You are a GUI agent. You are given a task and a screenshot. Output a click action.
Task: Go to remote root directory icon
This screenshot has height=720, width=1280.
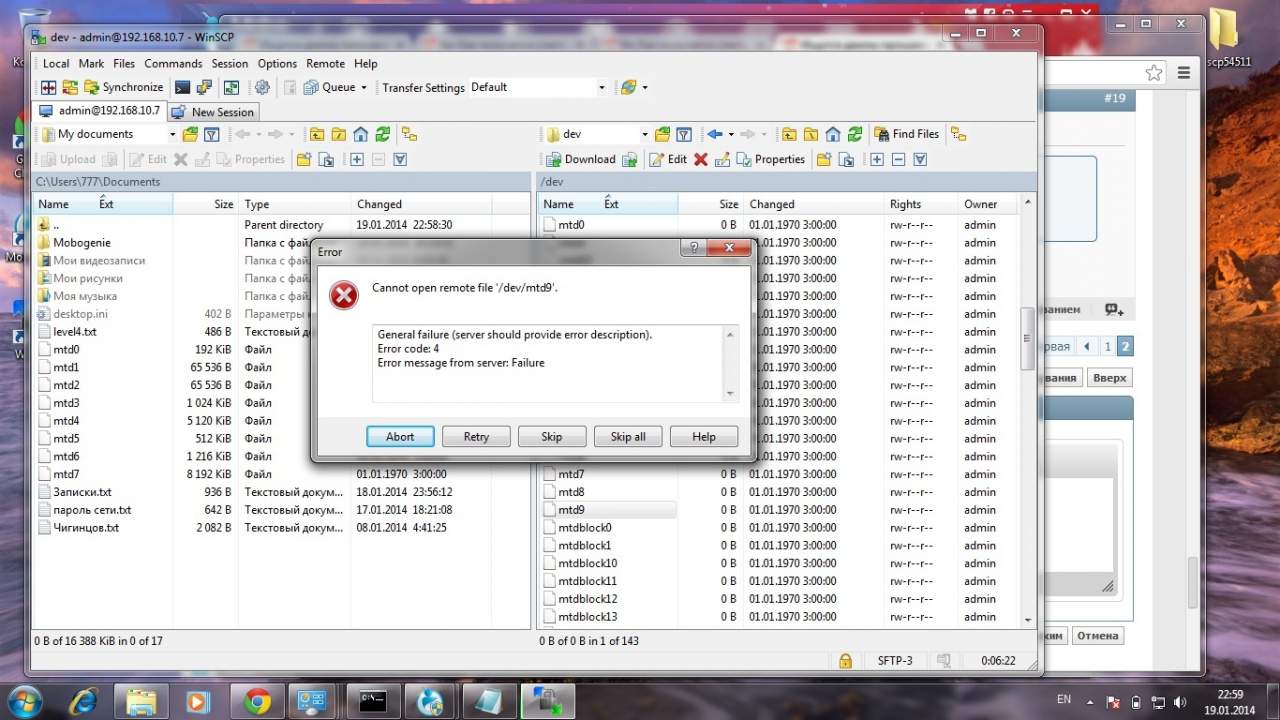[x=811, y=134]
